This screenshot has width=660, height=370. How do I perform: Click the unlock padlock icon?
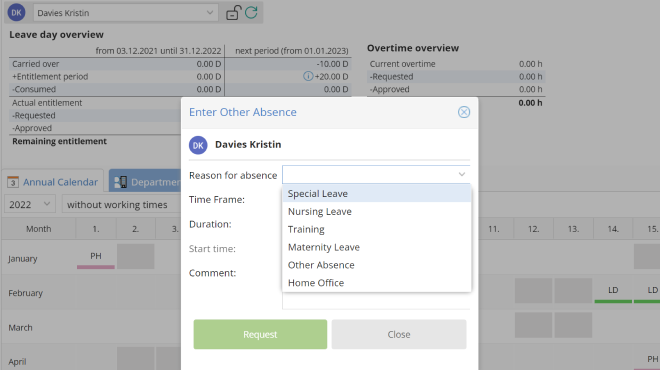click(234, 13)
